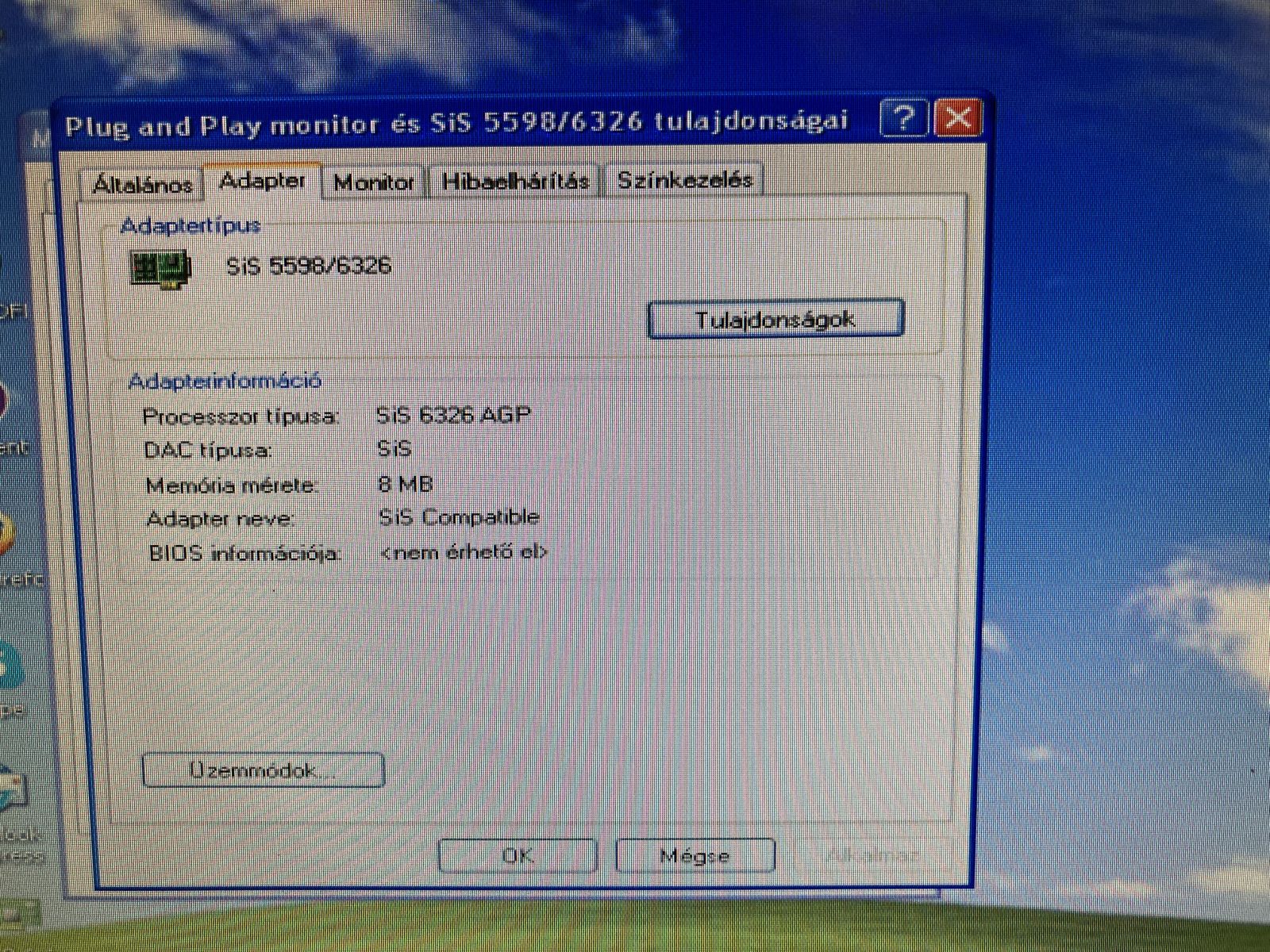Click the Adapter neve label
1270x952 pixels.
[221, 519]
